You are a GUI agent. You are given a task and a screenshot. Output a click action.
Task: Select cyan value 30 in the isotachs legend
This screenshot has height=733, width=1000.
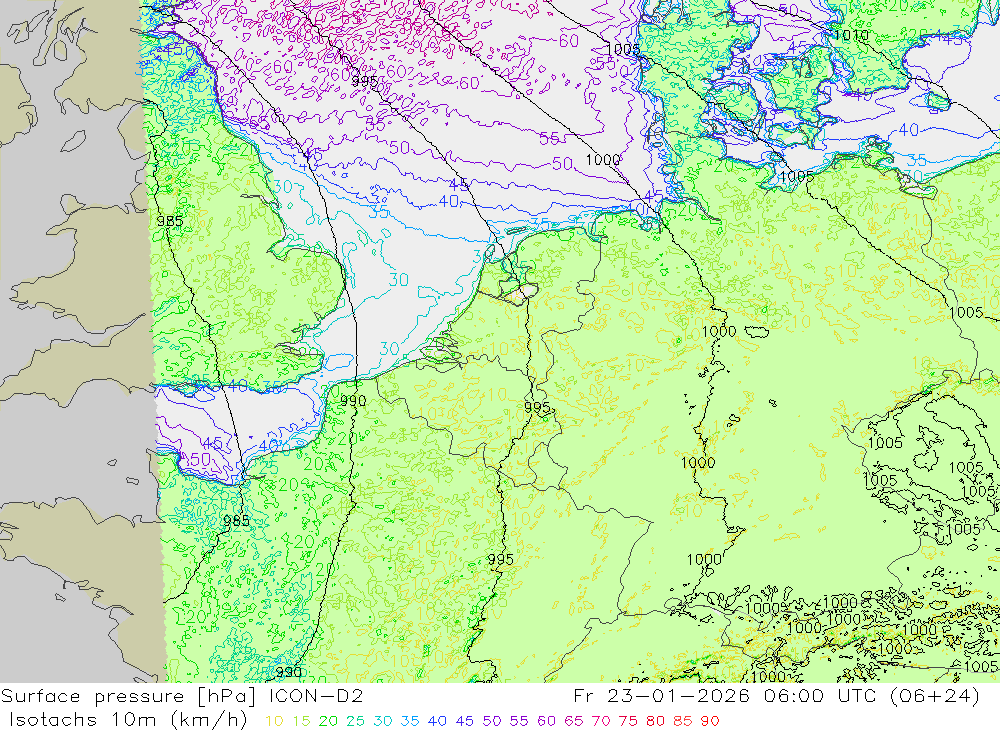[x=383, y=722]
